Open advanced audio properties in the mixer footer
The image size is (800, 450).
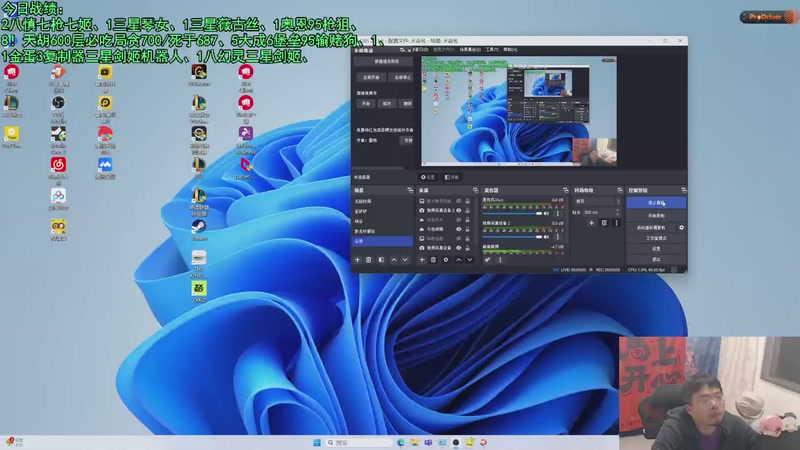click(x=487, y=260)
